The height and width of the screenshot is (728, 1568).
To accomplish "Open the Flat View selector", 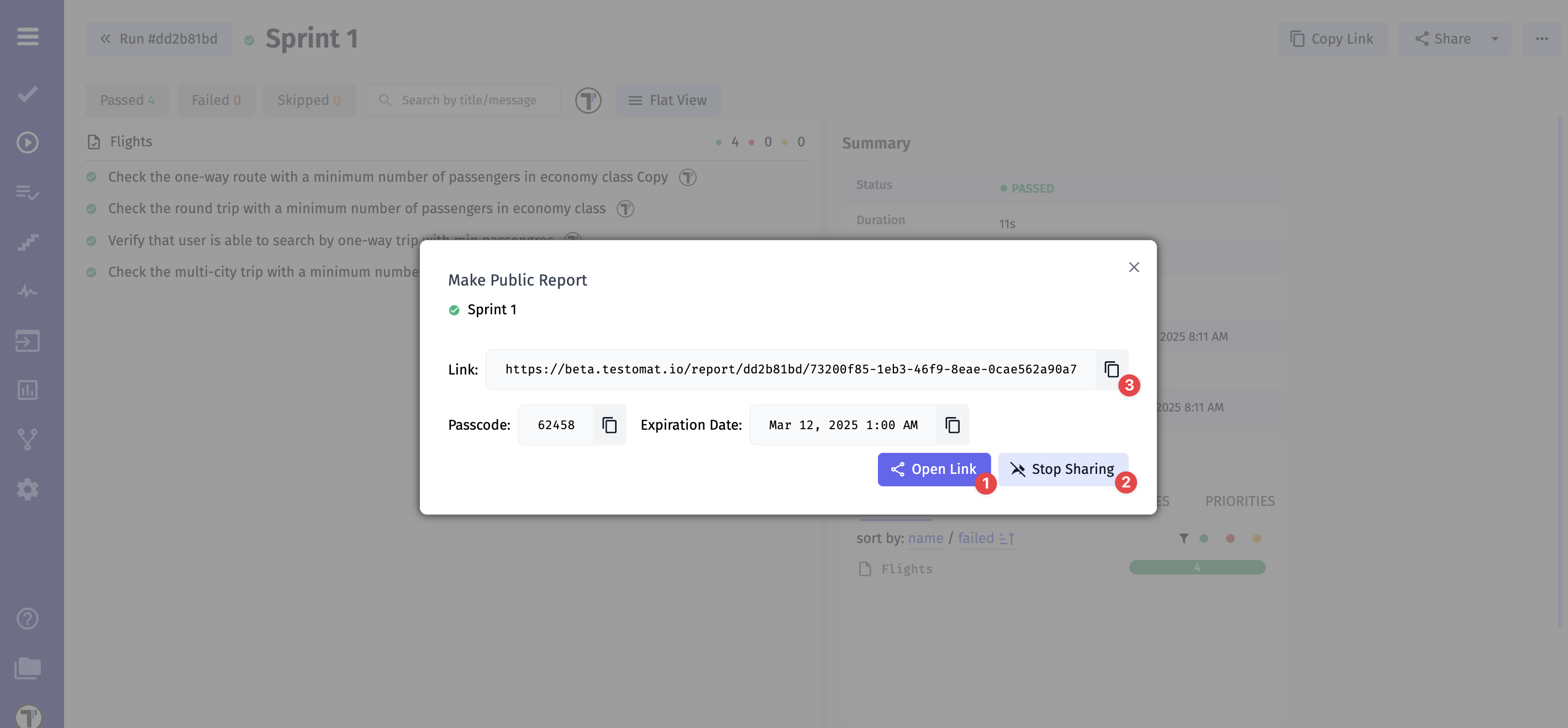I will 668,100.
